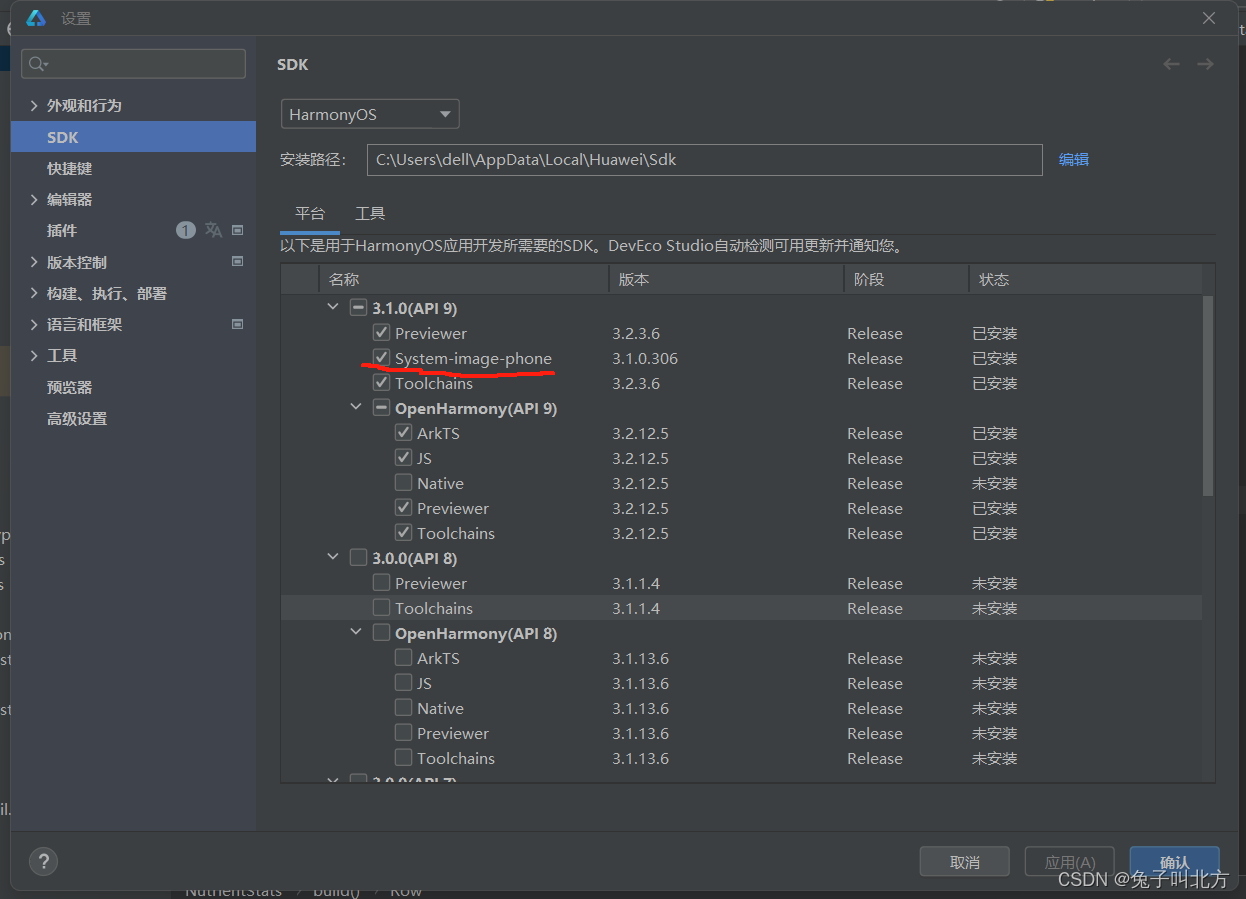This screenshot has width=1246, height=899.
Task: Click the navigate back arrow icon
Action: [1171, 64]
